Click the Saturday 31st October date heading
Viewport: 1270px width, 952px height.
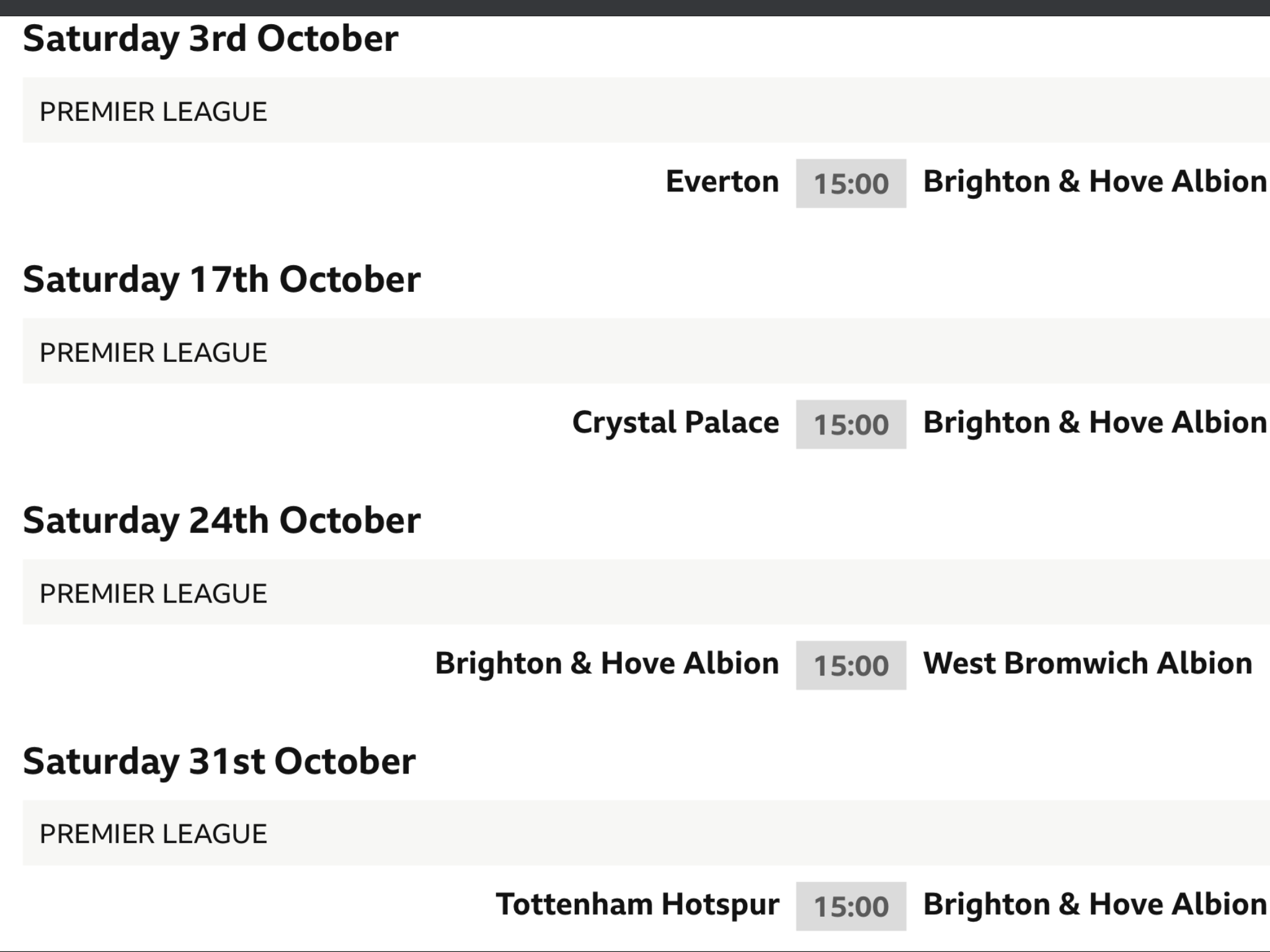(x=219, y=762)
